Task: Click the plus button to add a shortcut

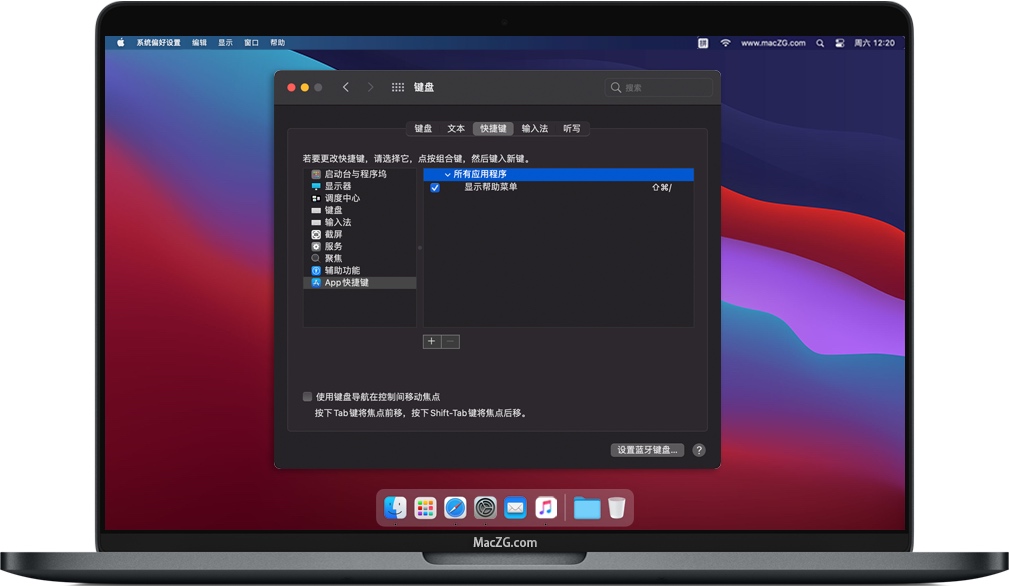Action: tap(431, 341)
